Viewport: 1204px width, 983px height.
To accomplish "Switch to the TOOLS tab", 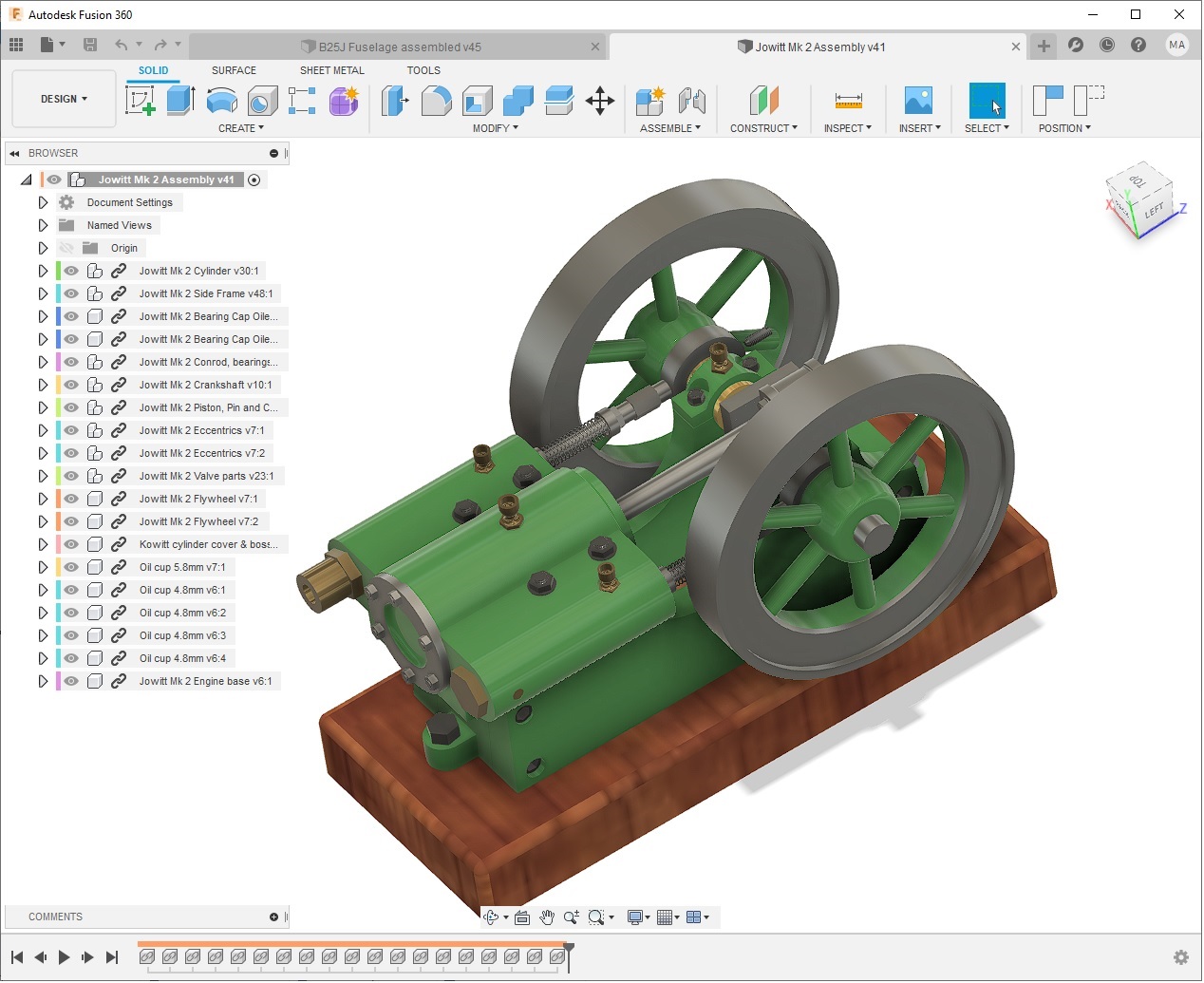I will coord(423,70).
